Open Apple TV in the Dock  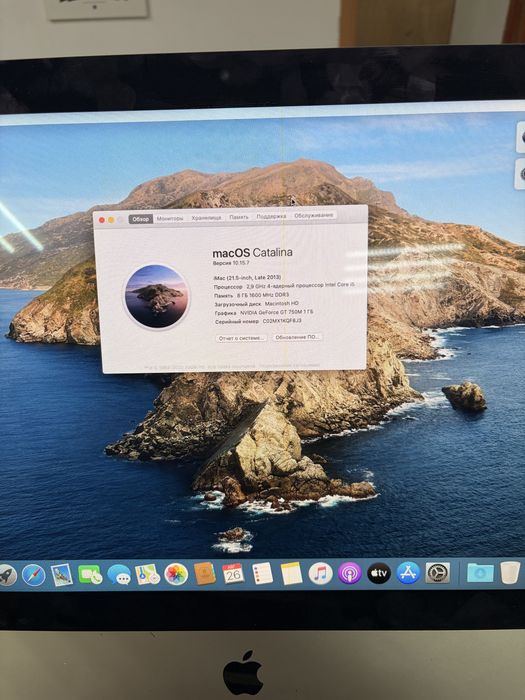[x=379, y=573]
